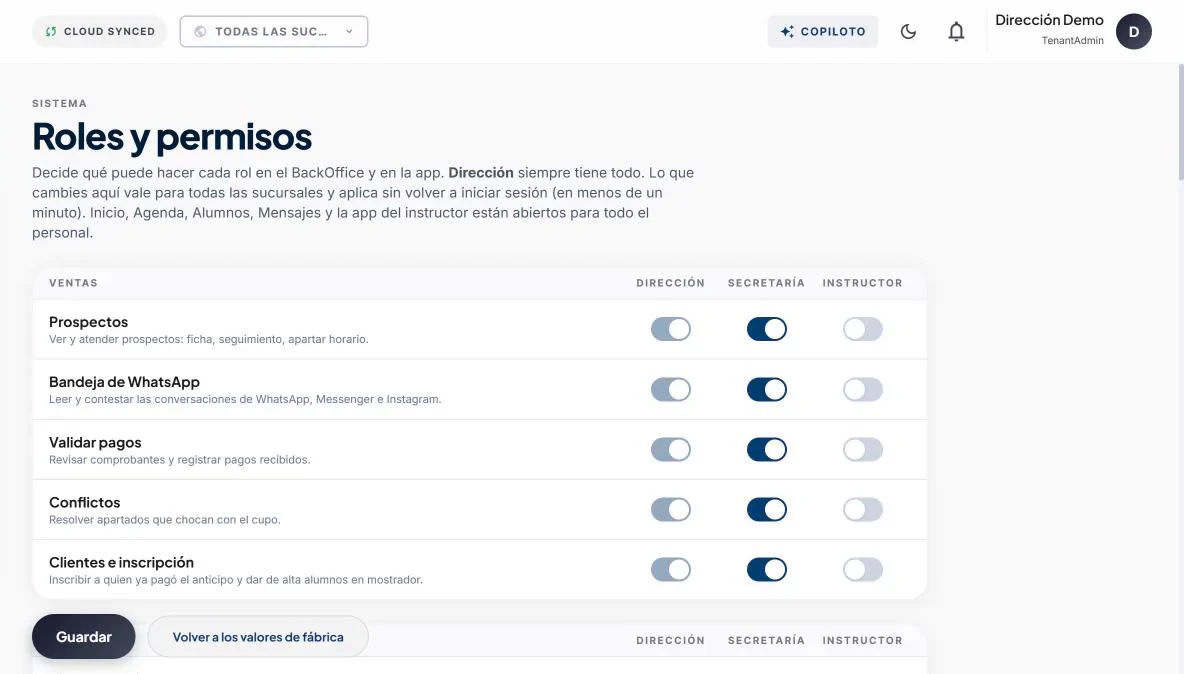The image size is (1184, 674).
Task: Toggle dark mode moon icon
Action: pyautogui.click(x=908, y=32)
